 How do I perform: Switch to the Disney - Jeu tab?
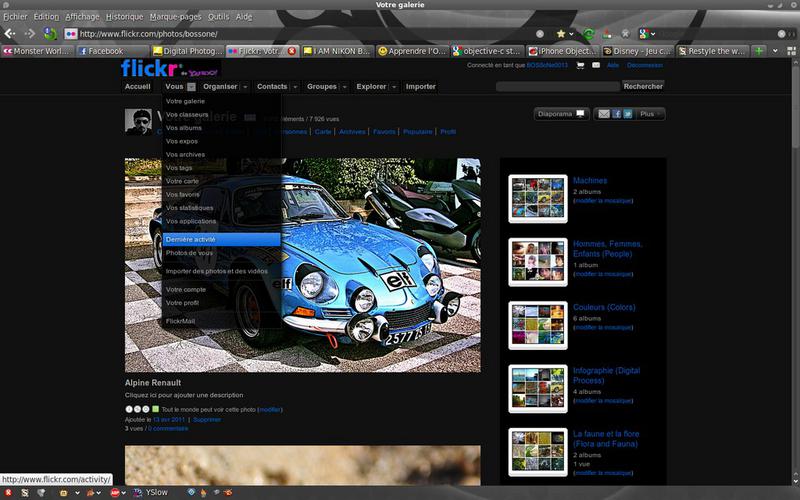637,51
